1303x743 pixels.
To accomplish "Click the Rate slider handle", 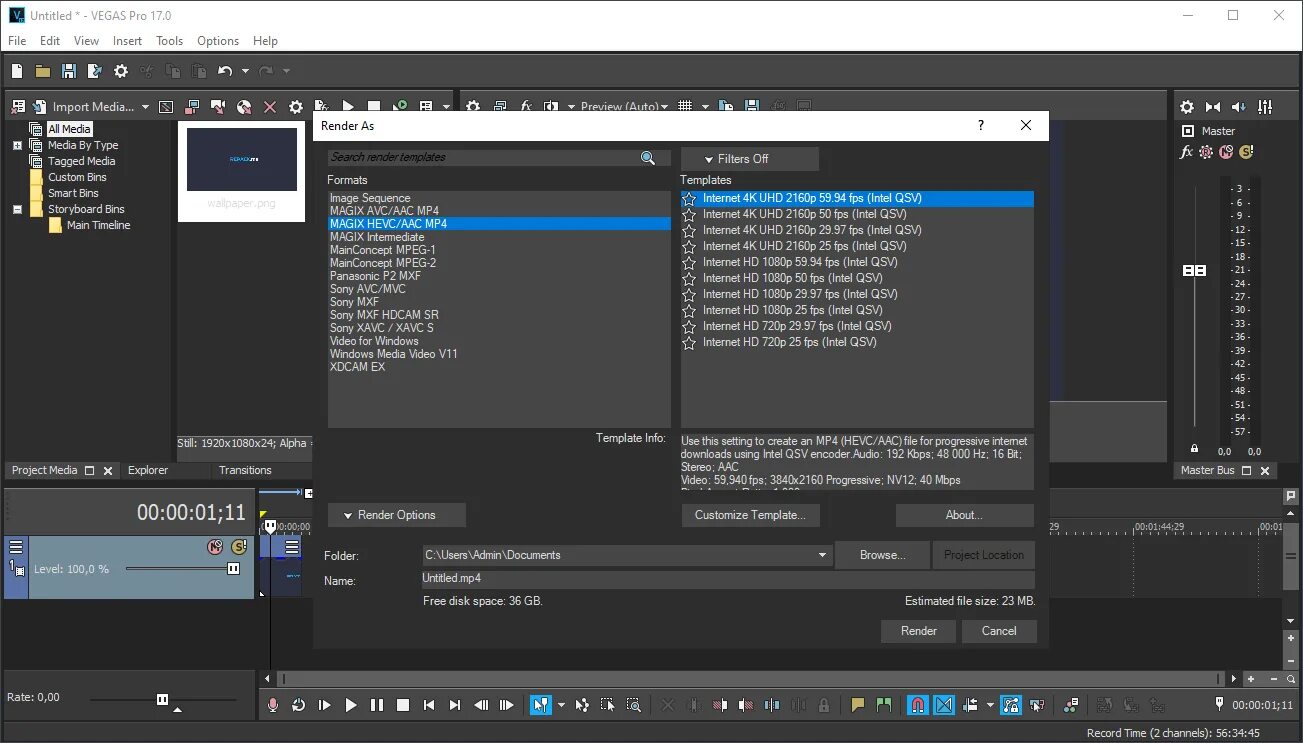I will pyautogui.click(x=162, y=699).
